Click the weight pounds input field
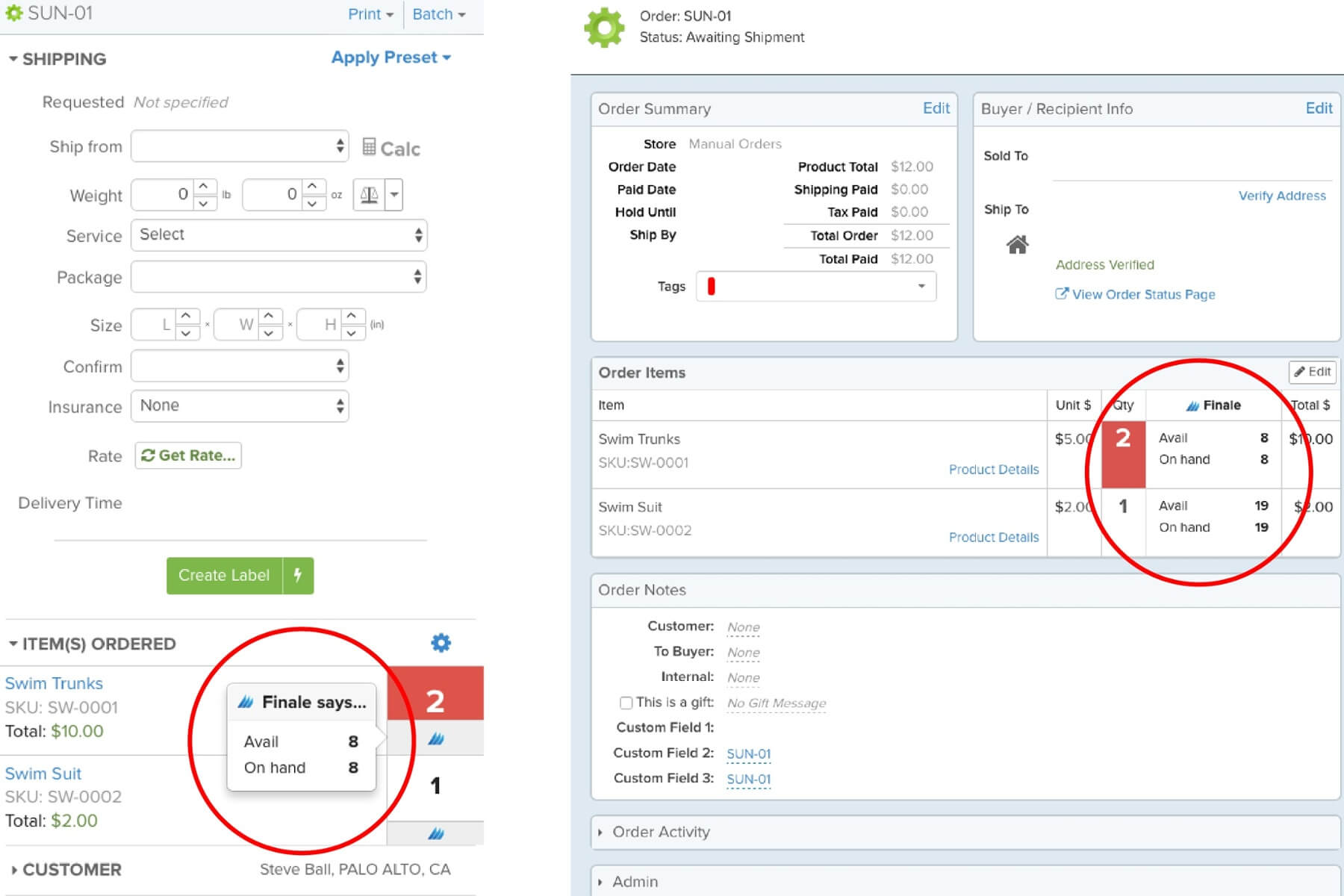The width and height of the screenshot is (1344, 896). (x=162, y=195)
